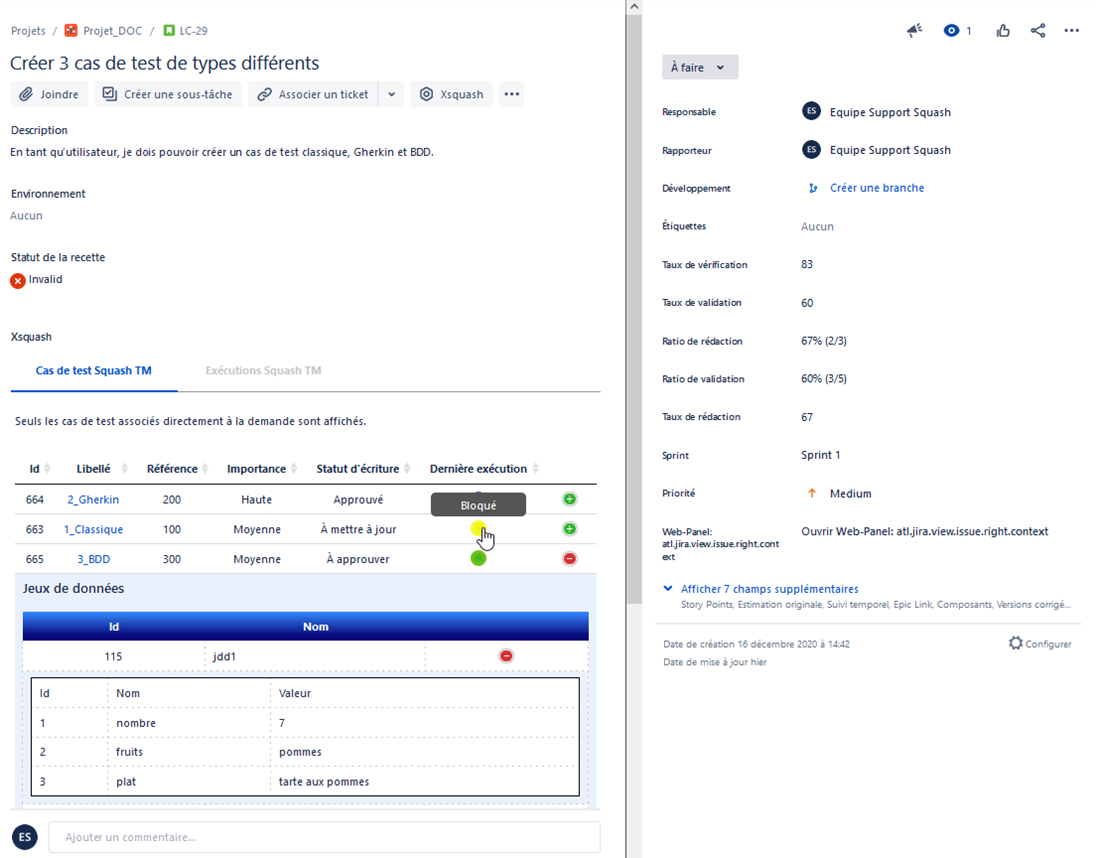Click the yellow status dot for 1_Classique

click(478, 529)
